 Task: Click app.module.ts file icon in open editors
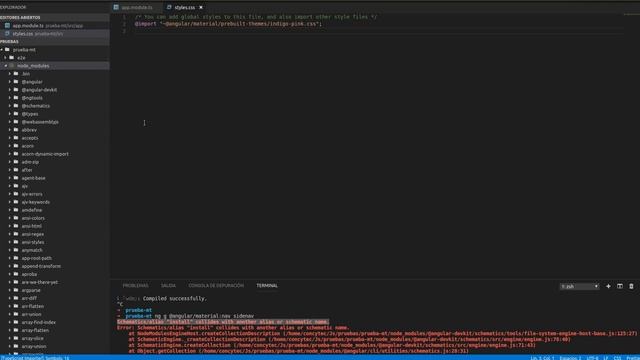(7, 25)
